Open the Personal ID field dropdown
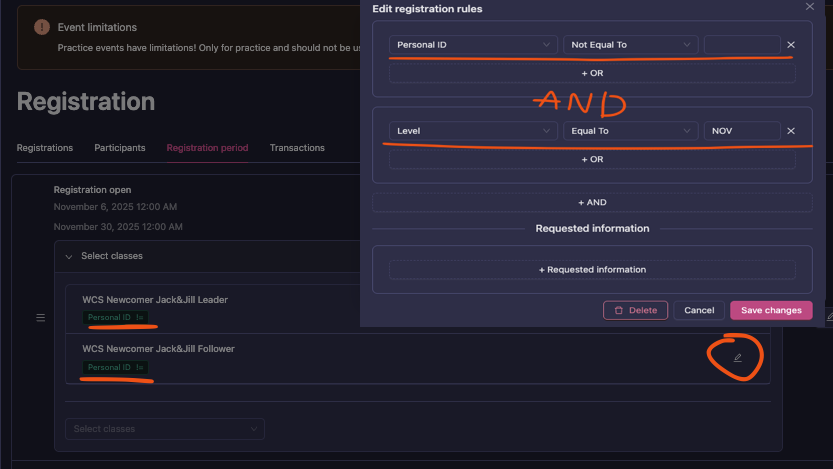Screen dimensions: 833x469 [473, 45]
